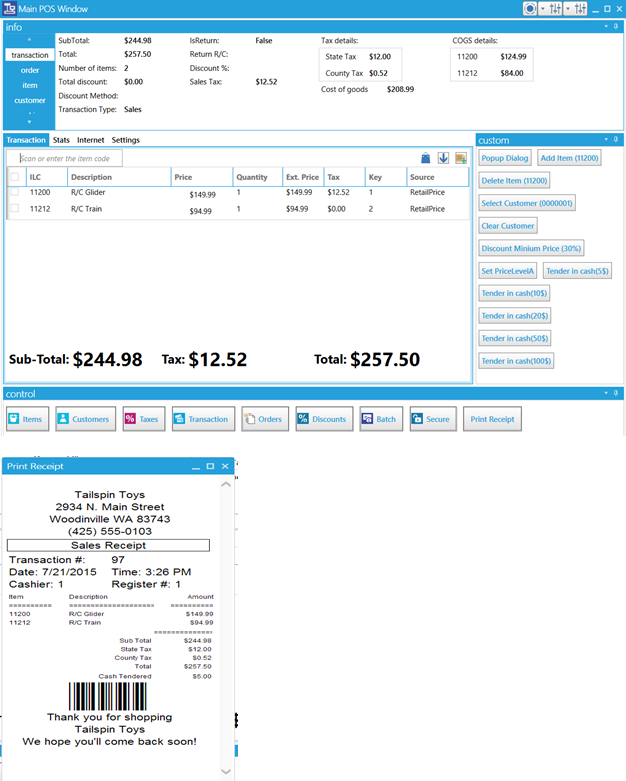Switch to the Stats tab
Viewport: 626px width, 781px height.
61,140
